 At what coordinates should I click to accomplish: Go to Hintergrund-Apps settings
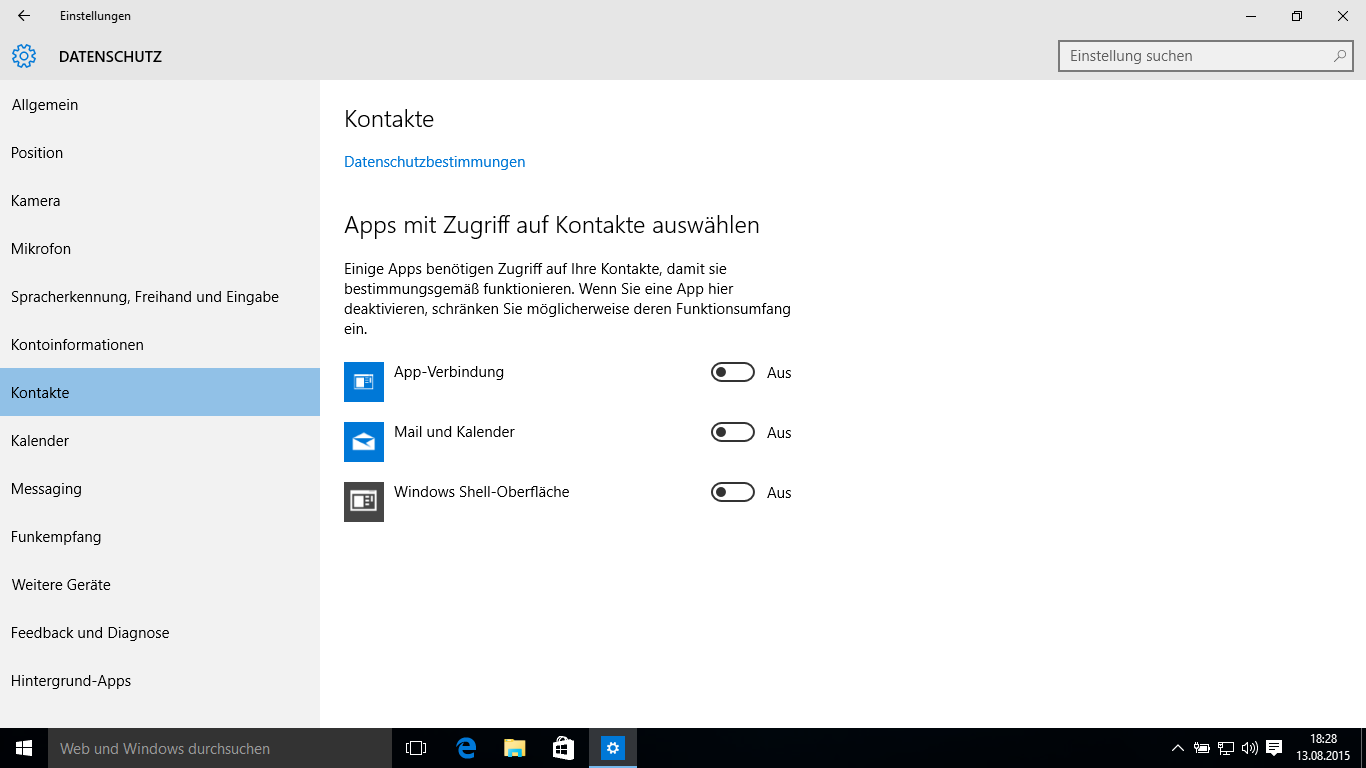pyautogui.click(x=71, y=681)
